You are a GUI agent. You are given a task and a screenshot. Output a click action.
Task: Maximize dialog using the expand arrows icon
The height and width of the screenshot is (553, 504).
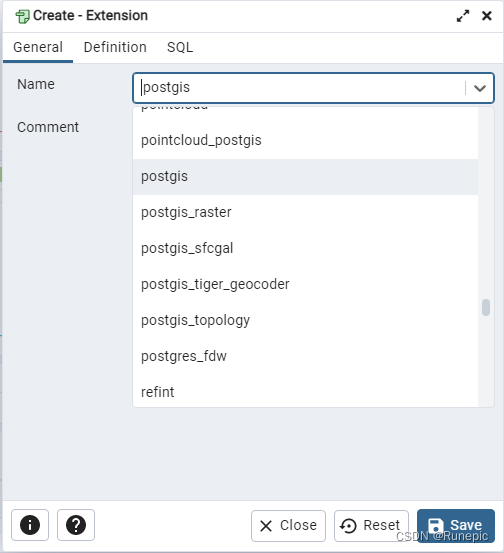pos(463,16)
